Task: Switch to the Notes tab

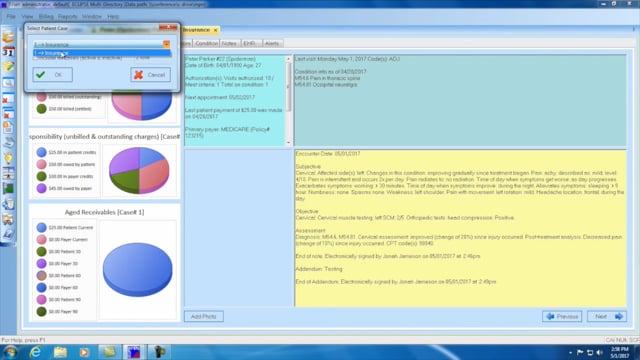Action: pyautogui.click(x=229, y=43)
